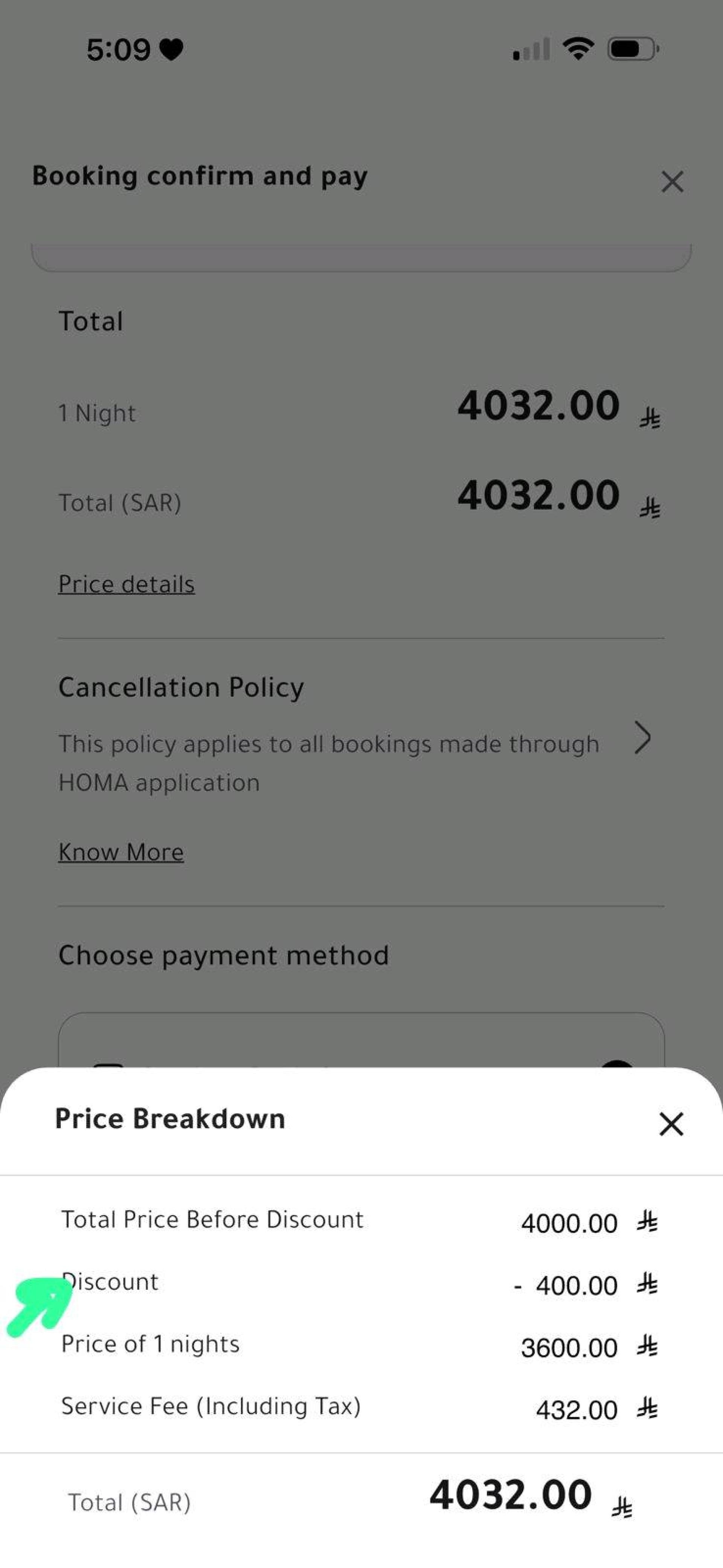Tap the Know More link

(x=120, y=852)
